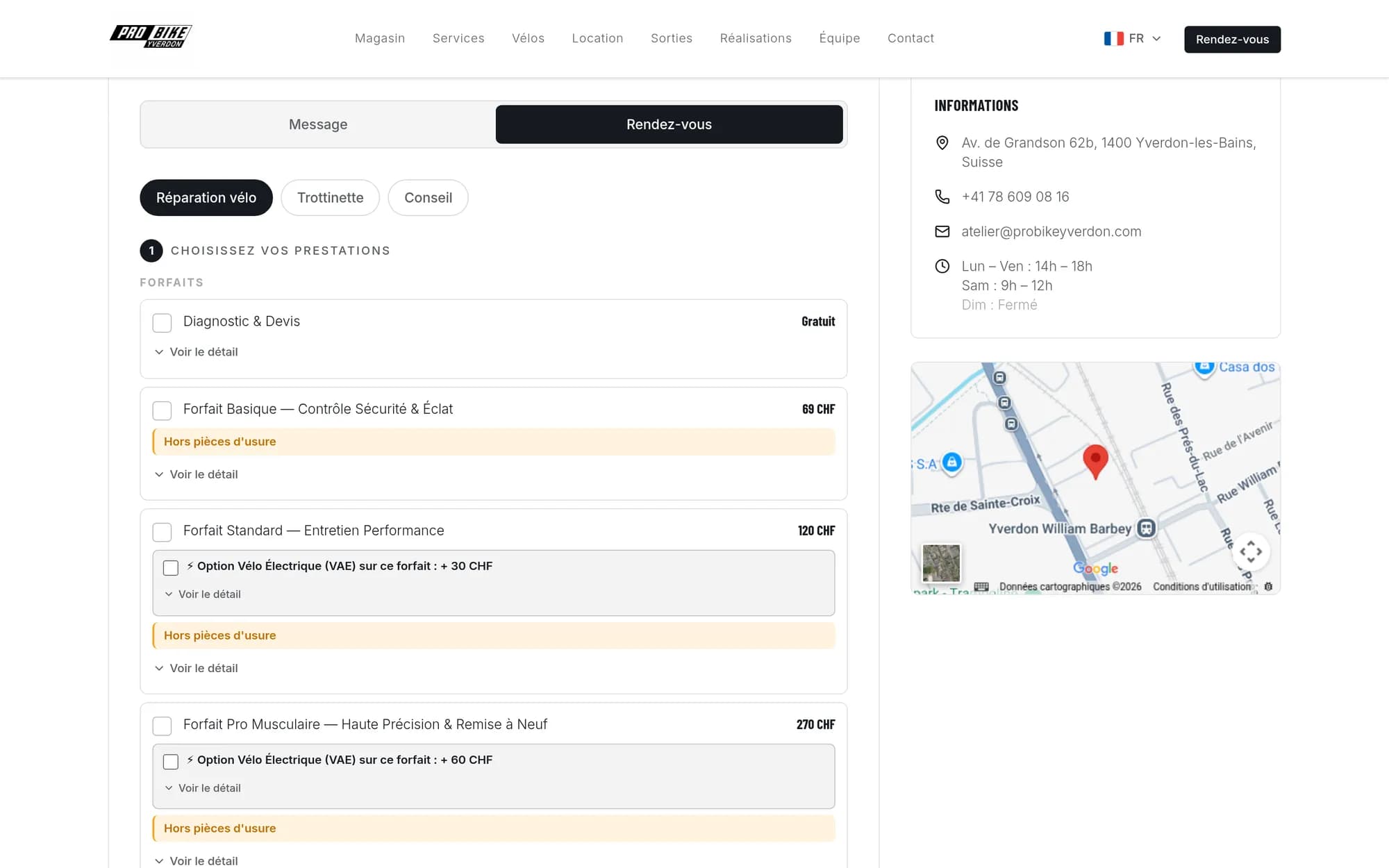Open the FR language dropdown
This screenshot has width=1389, height=868.
(x=1133, y=39)
